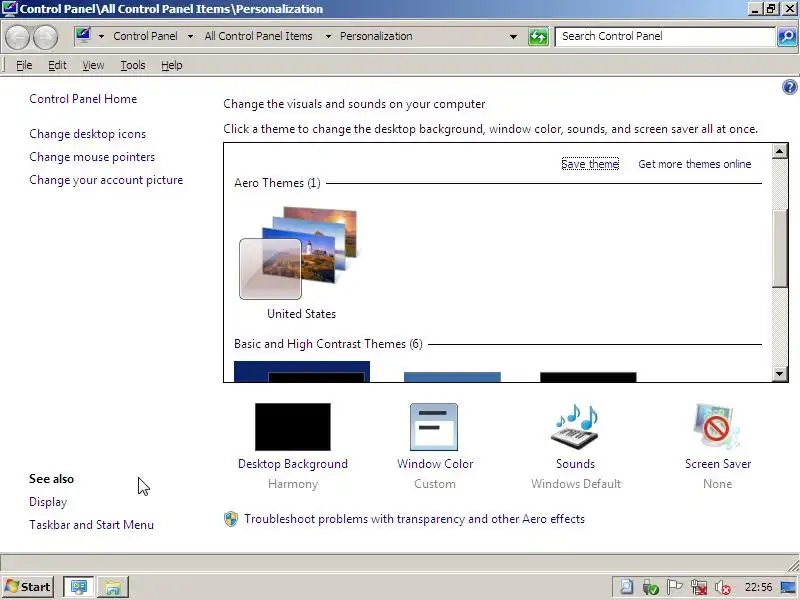This screenshot has height=600, width=800.
Task: Click the Screen Saver label link
Action: point(717,464)
